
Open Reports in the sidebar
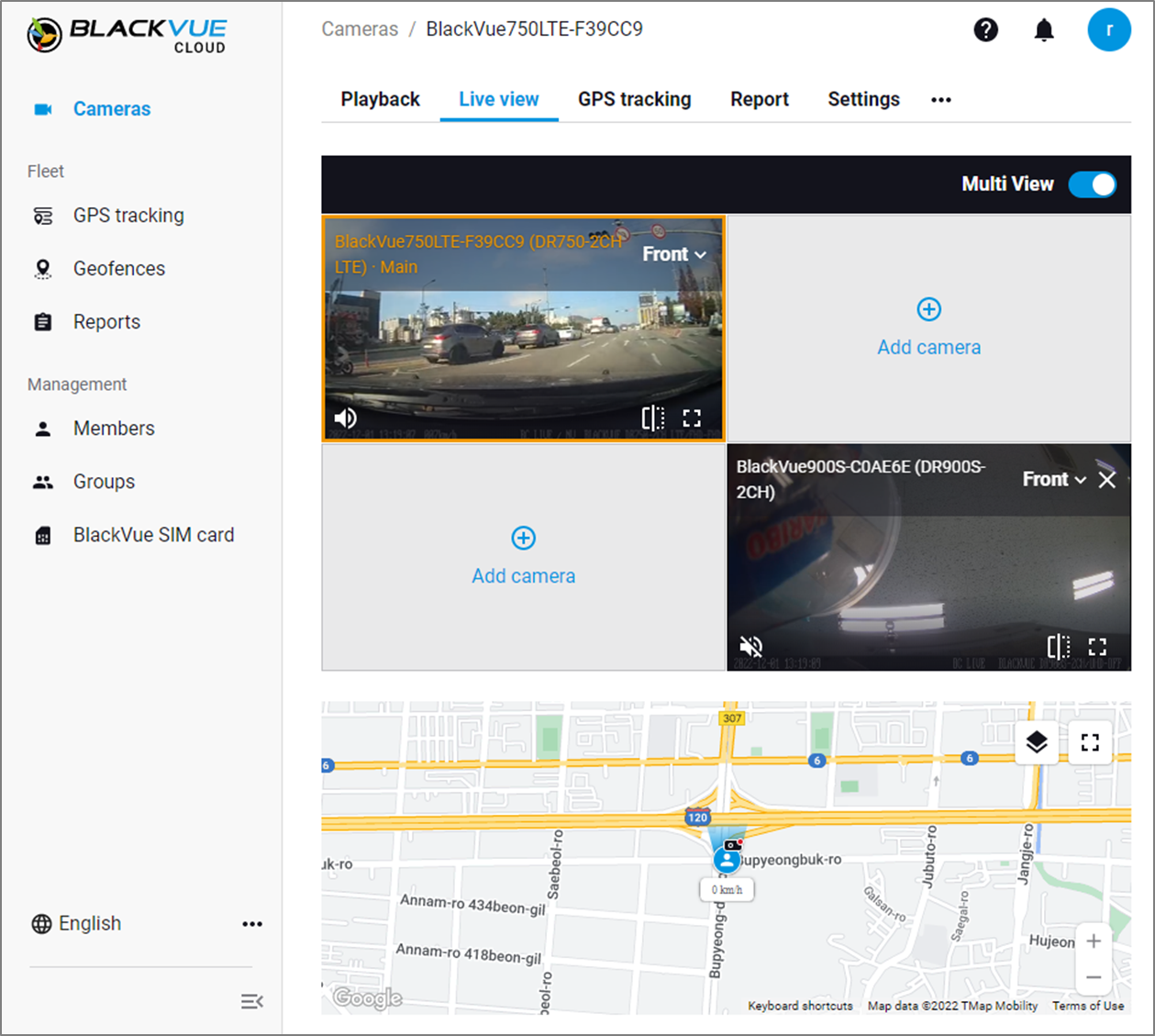(107, 322)
